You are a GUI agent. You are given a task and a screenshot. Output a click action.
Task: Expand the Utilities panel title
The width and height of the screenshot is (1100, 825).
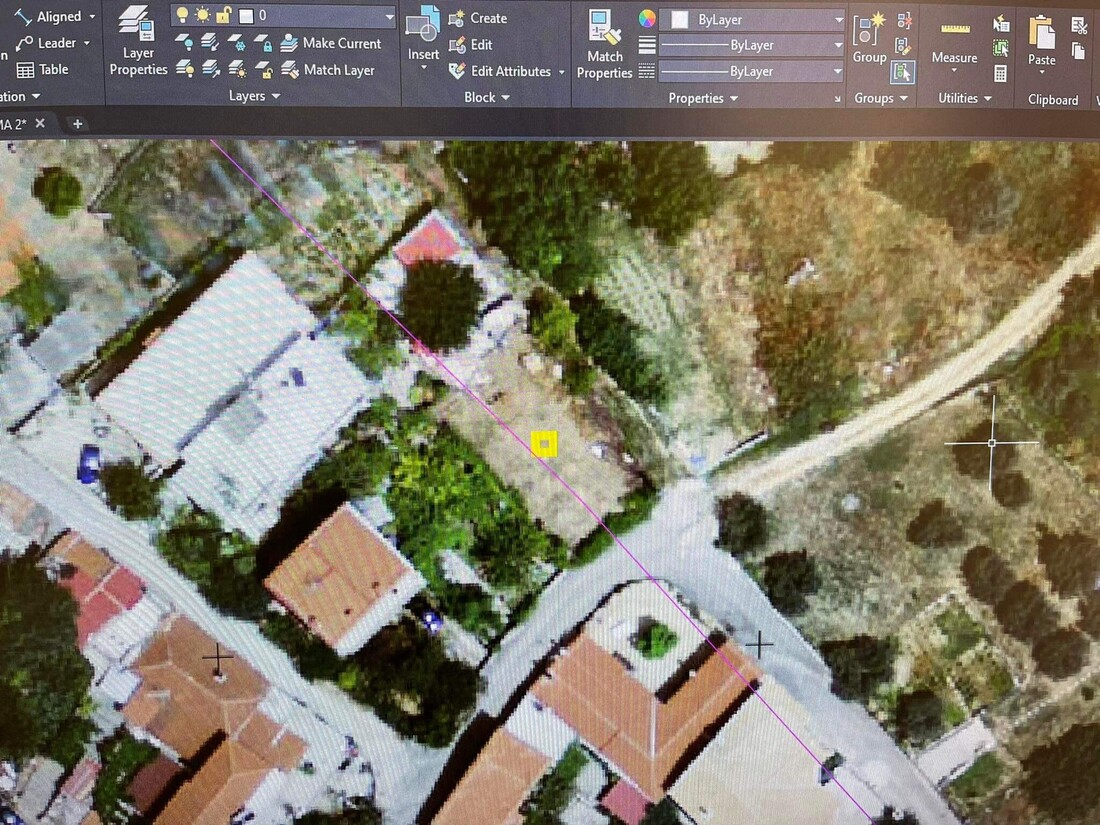(x=965, y=98)
